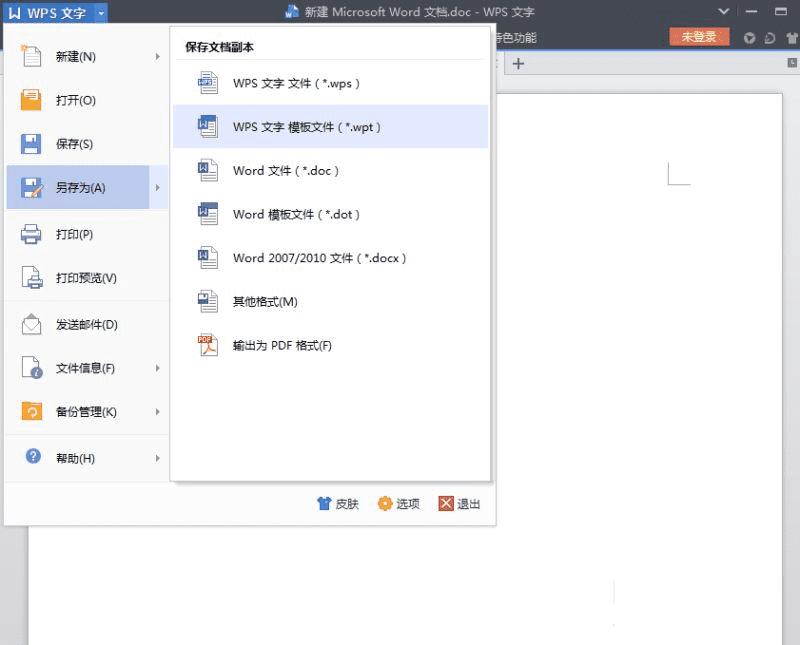Save copy as Word 2007/2010 文件 (*.docx)
The image size is (800, 645).
(331, 258)
